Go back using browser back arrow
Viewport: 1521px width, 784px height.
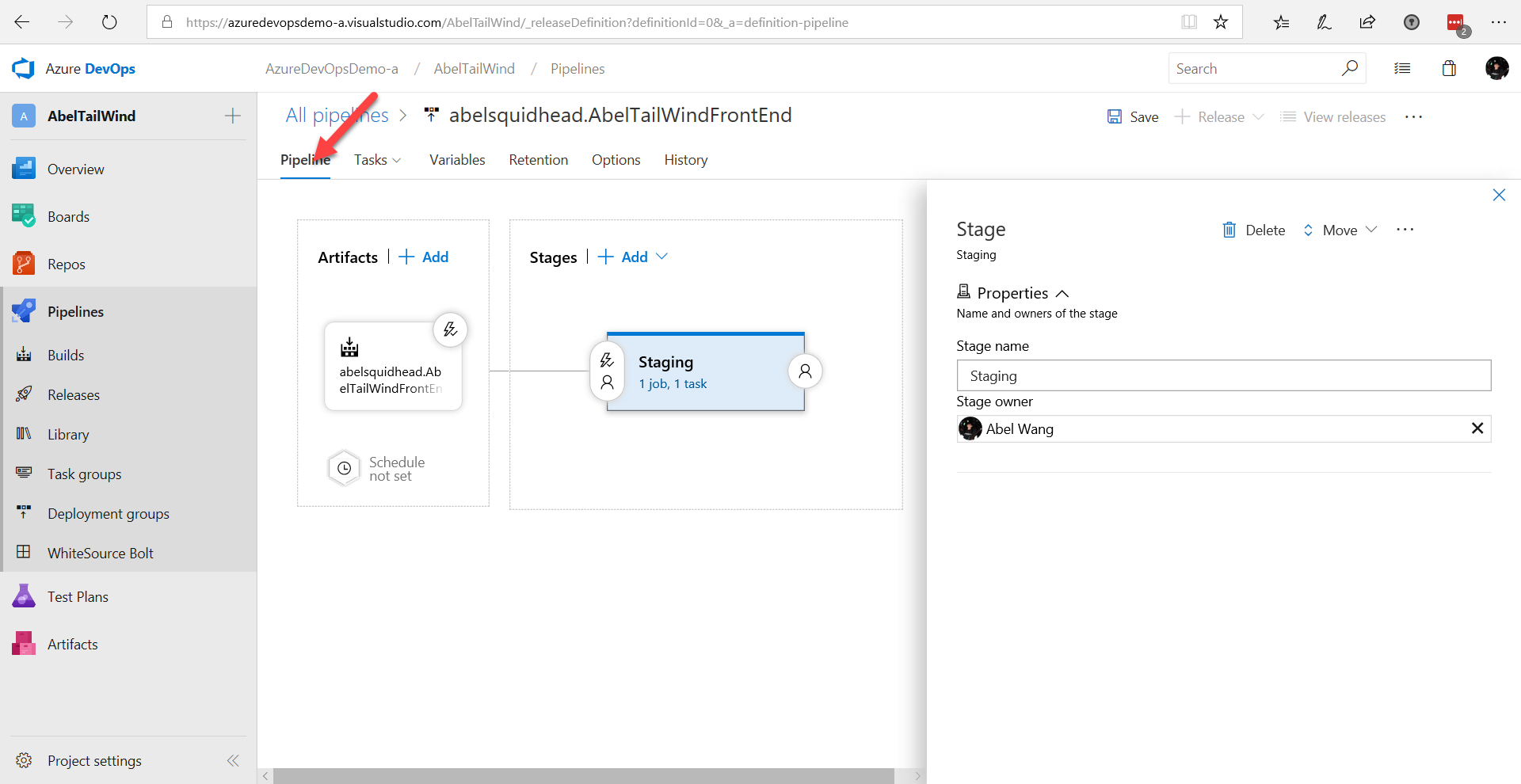pos(22,22)
